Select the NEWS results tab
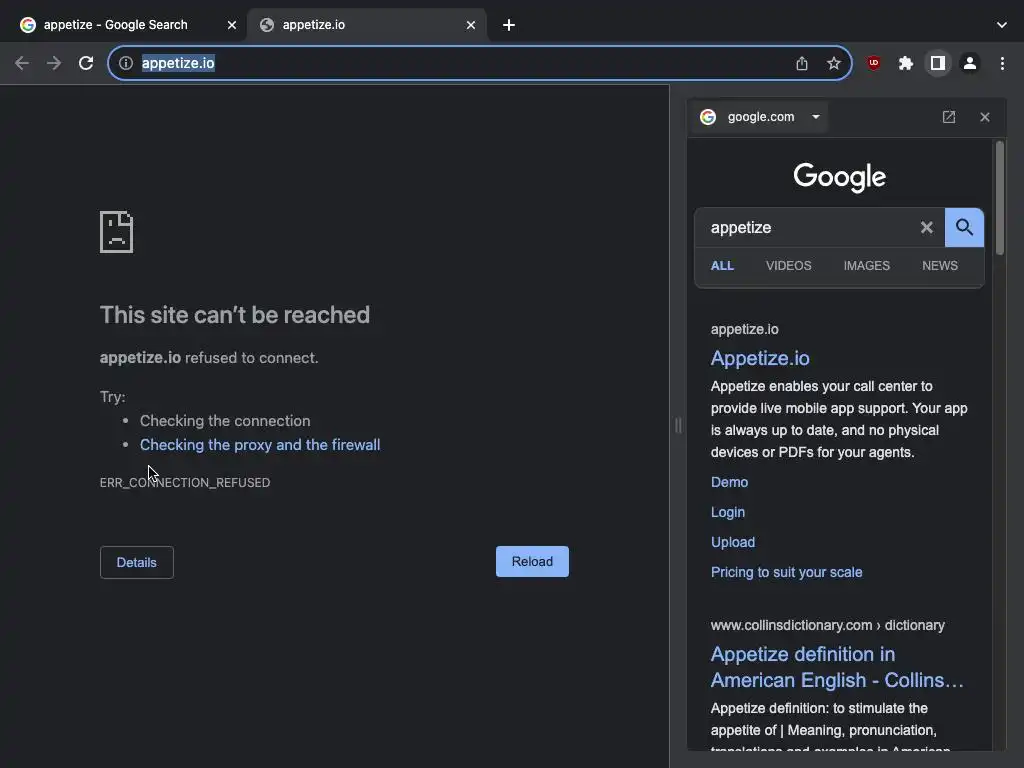Screen dimensions: 1024x768 (940, 266)
